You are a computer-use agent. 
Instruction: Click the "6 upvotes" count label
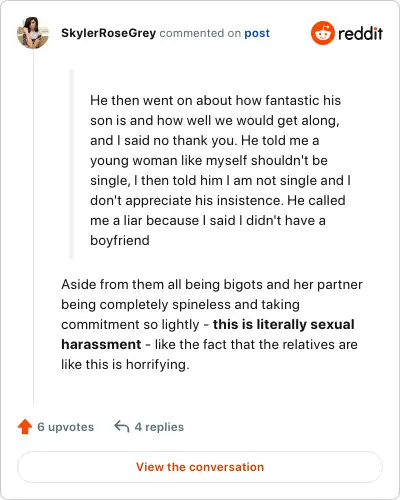(x=66, y=427)
